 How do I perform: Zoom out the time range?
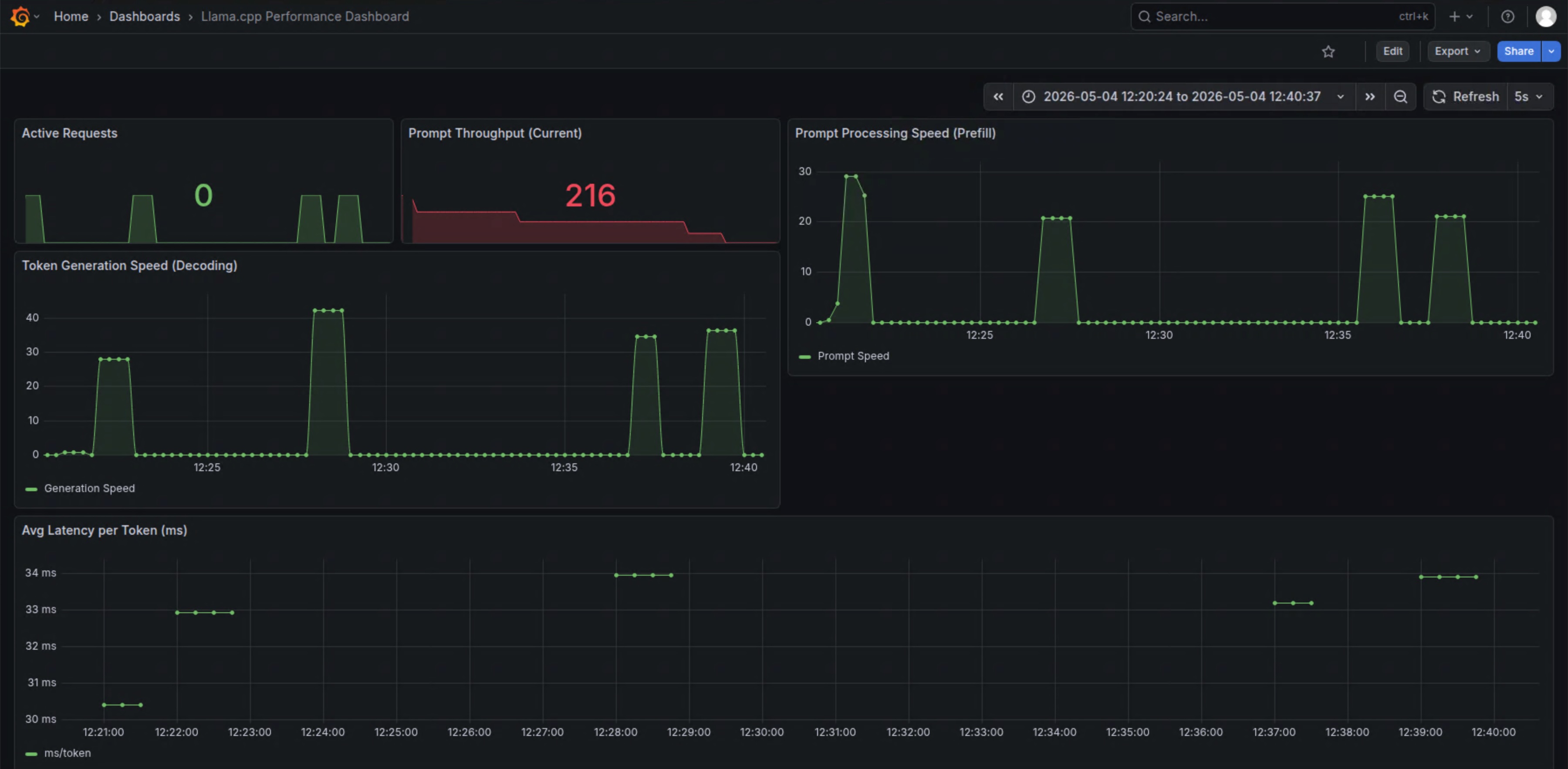click(1400, 97)
